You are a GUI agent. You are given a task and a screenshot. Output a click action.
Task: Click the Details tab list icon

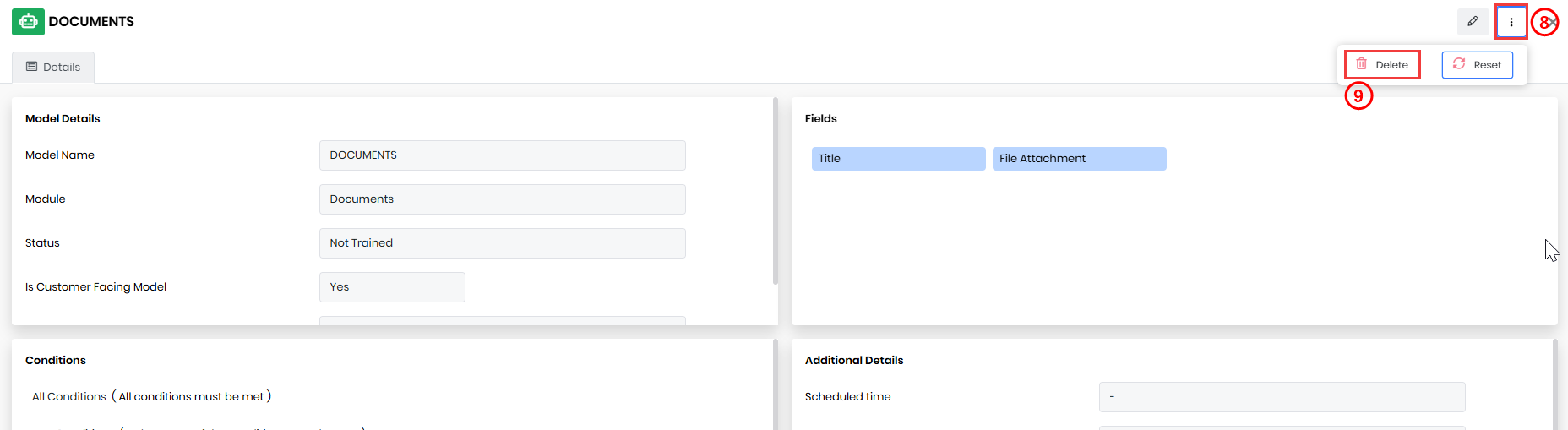click(x=32, y=67)
